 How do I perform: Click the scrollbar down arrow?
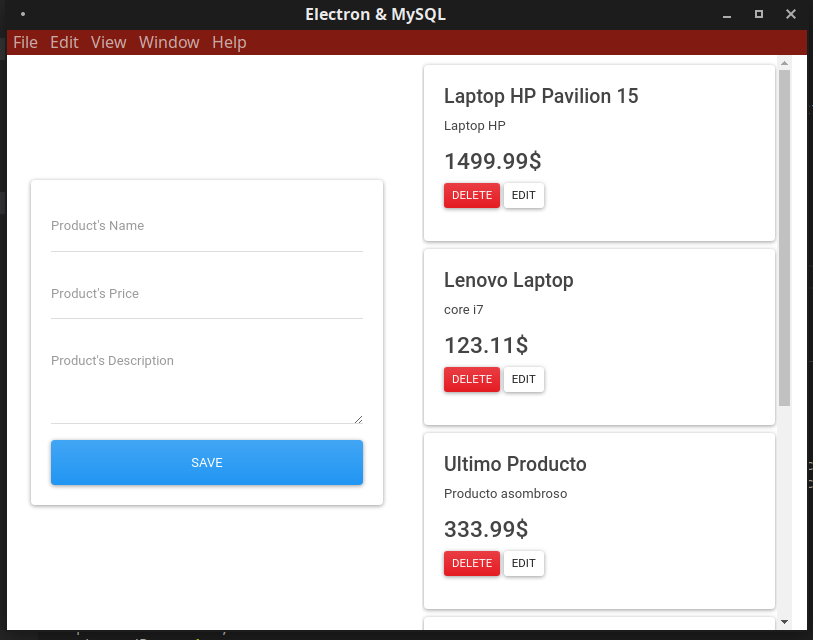(784, 621)
